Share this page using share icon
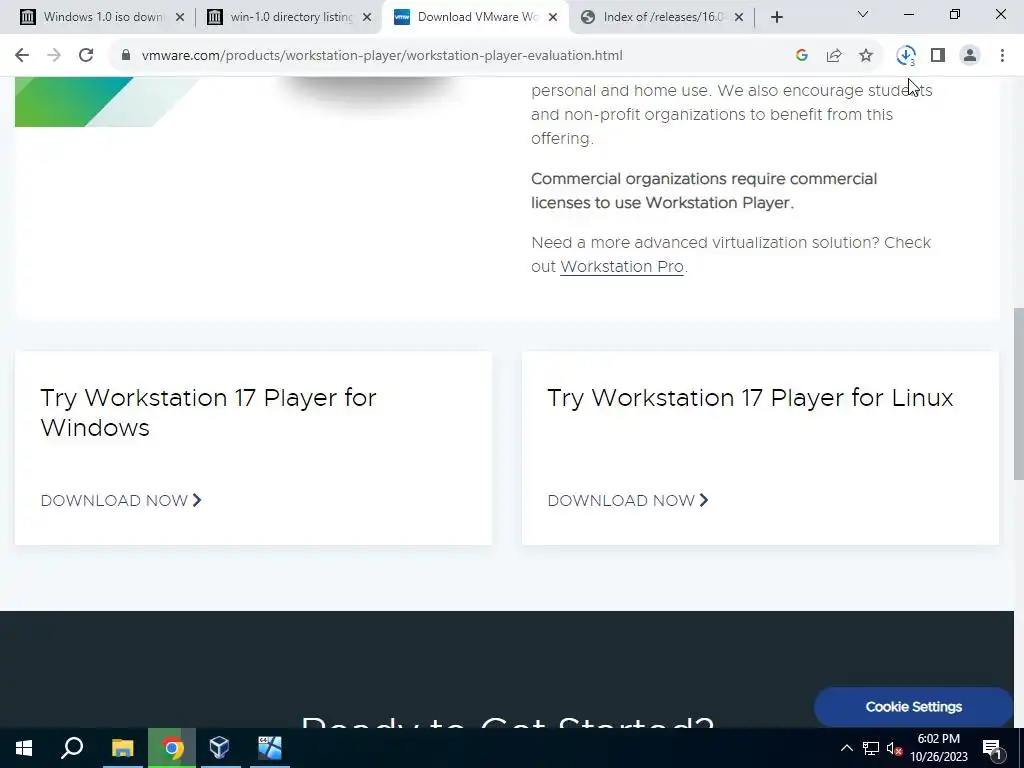The image size is (1024, 768). pyautogui.click(x=834, y=56)
